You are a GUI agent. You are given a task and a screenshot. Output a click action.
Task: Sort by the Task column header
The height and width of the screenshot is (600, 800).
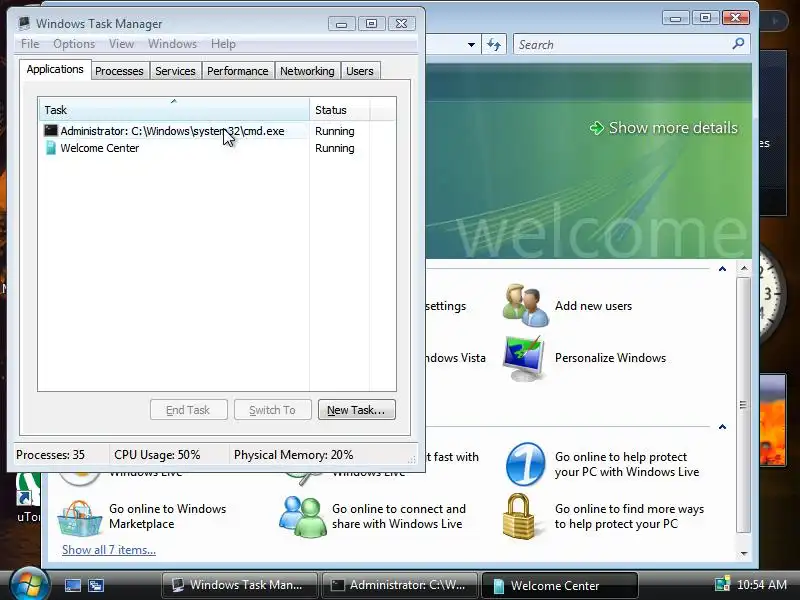pos(174,110)
